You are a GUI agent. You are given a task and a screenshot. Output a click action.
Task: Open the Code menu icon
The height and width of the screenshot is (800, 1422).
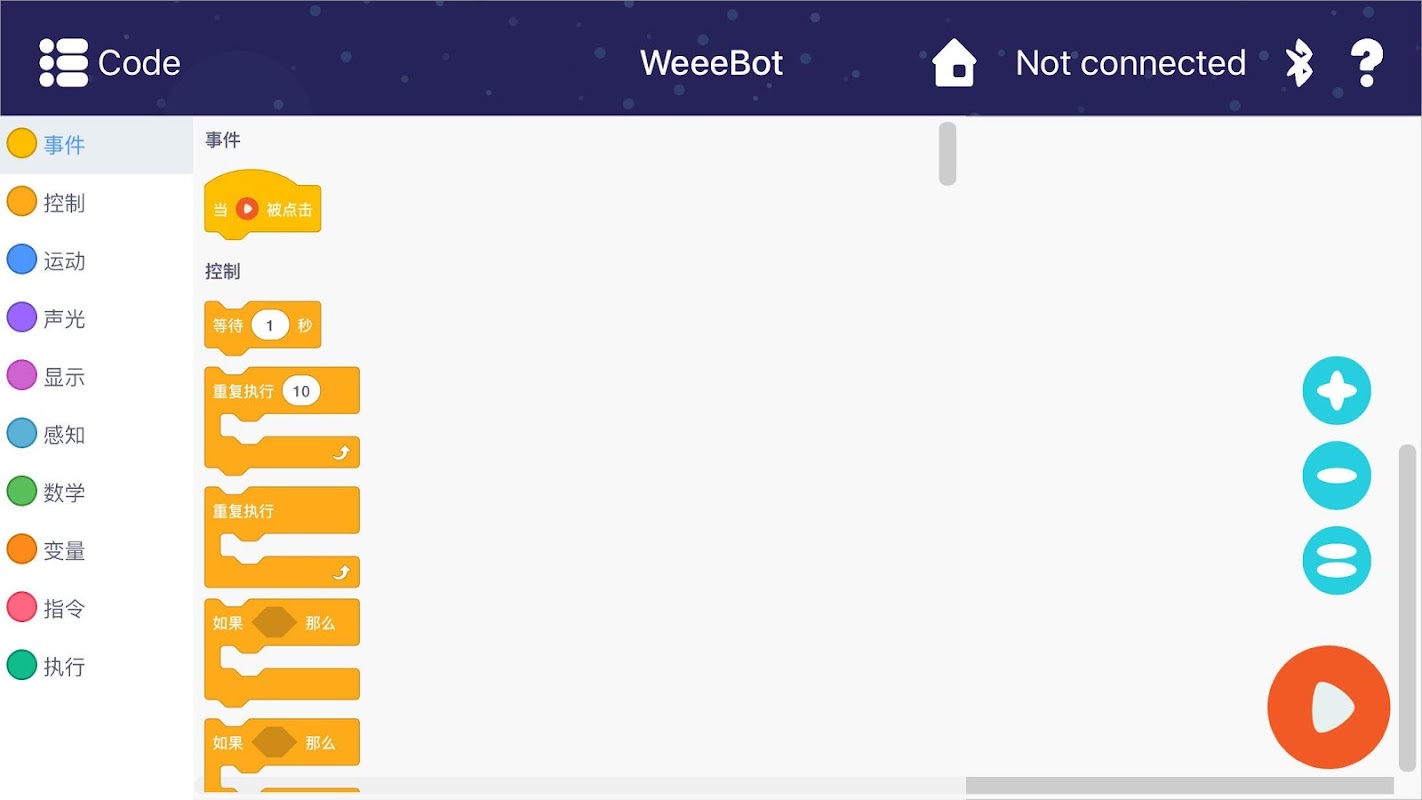(63, 63)
